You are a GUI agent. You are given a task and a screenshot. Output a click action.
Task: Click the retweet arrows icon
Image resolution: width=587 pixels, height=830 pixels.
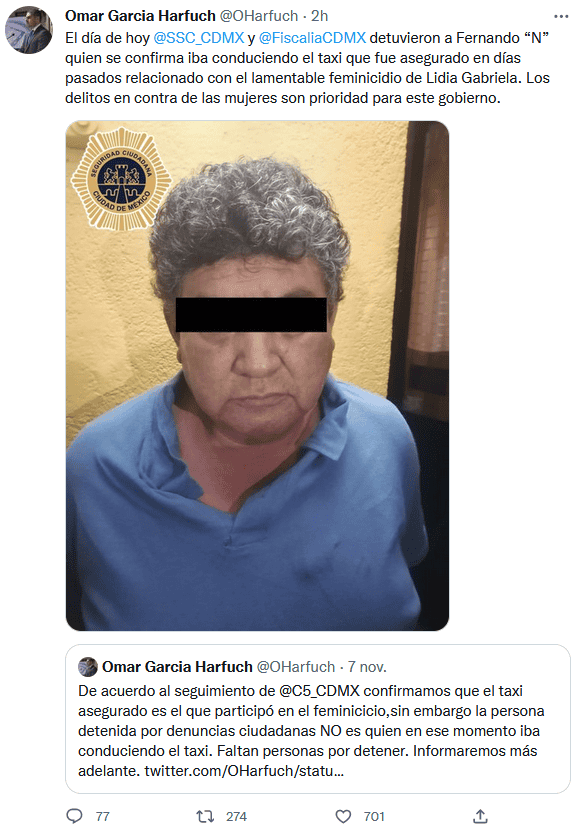click(x=205, y=816)
